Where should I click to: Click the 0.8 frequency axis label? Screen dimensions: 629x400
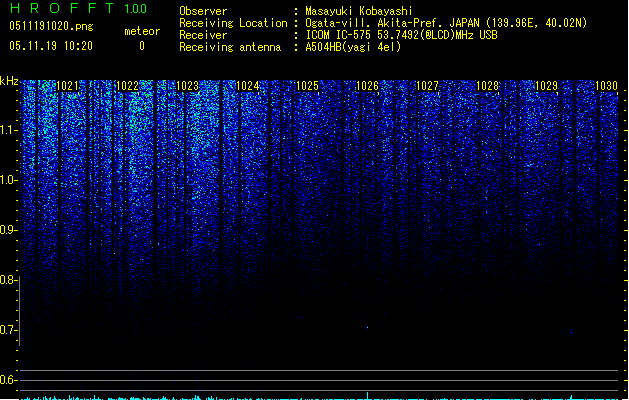(8, 280)
